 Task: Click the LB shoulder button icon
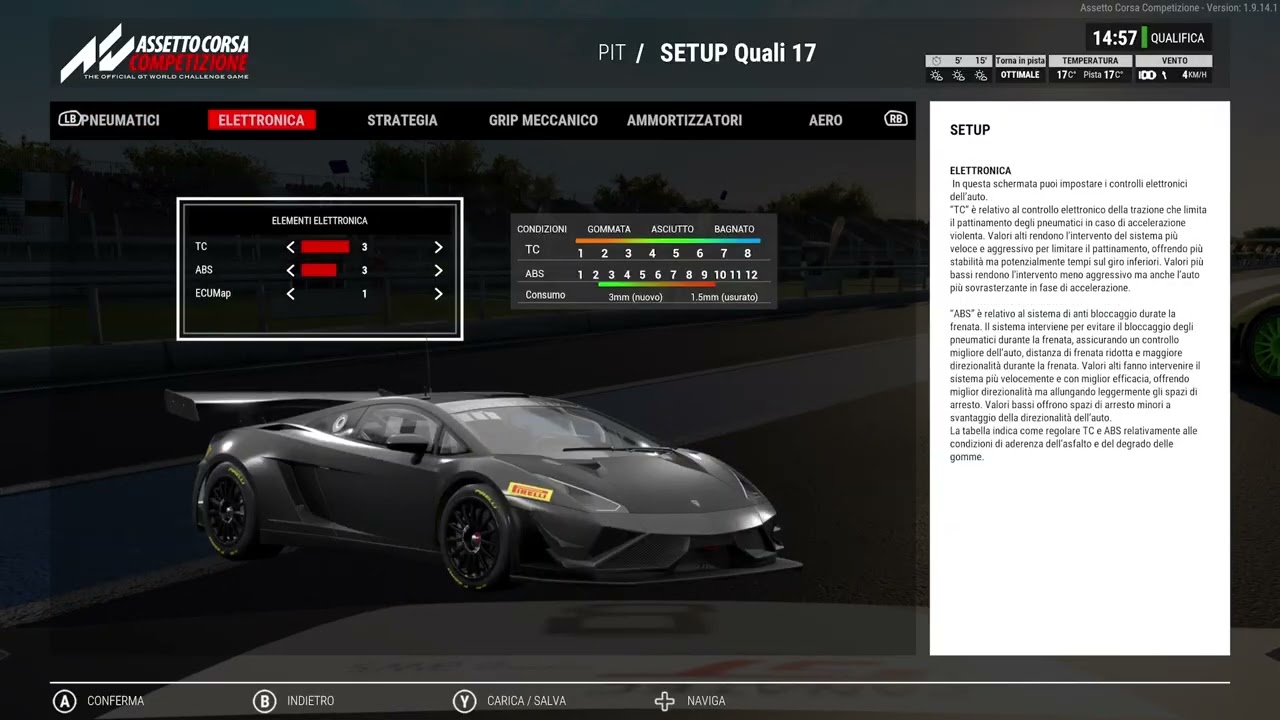[69, 119]
